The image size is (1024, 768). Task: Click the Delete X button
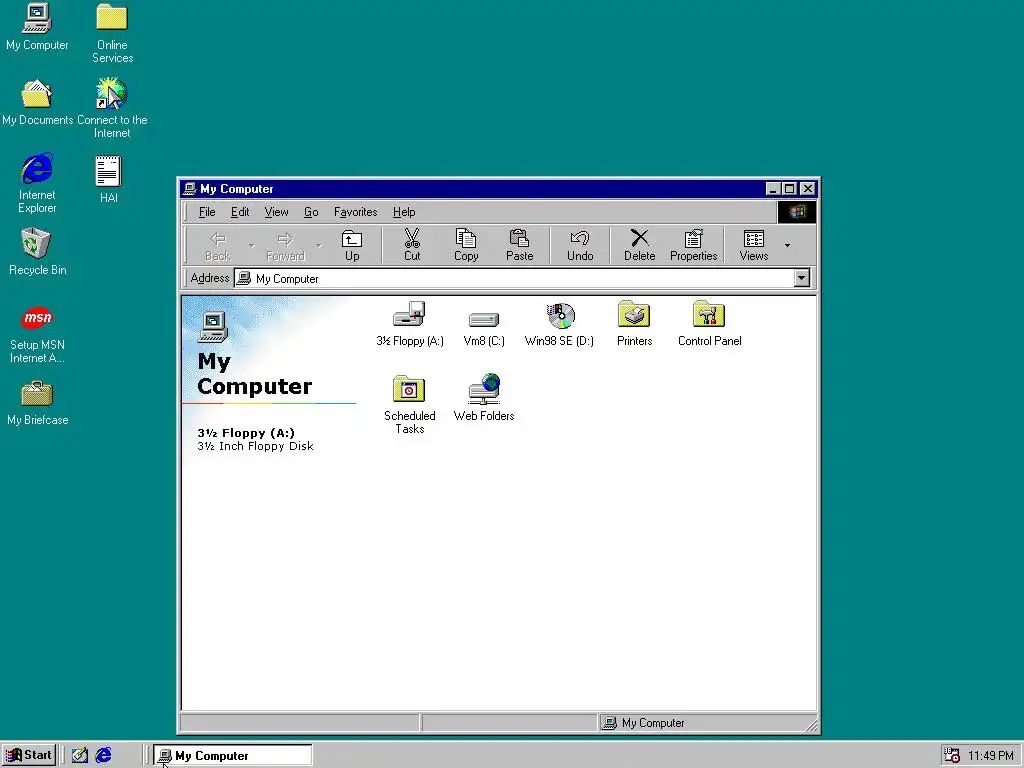[x=639, y=246]
